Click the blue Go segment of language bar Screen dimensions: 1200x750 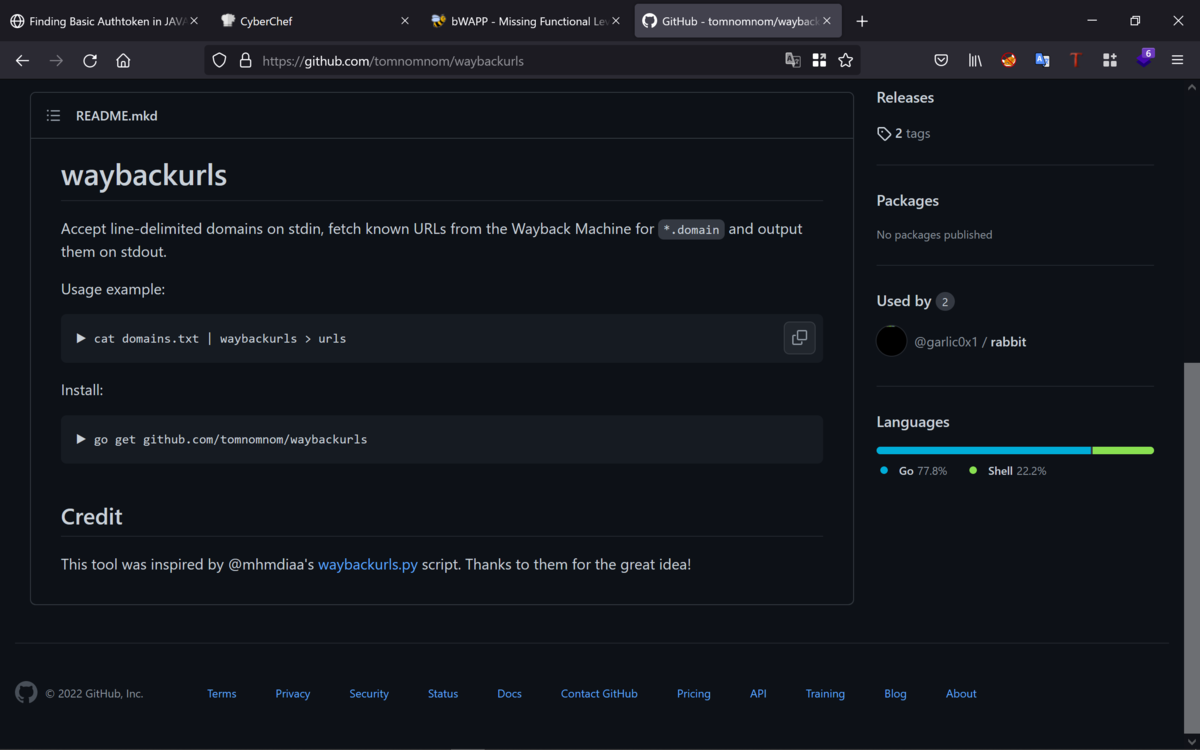(x=984, y=450)
